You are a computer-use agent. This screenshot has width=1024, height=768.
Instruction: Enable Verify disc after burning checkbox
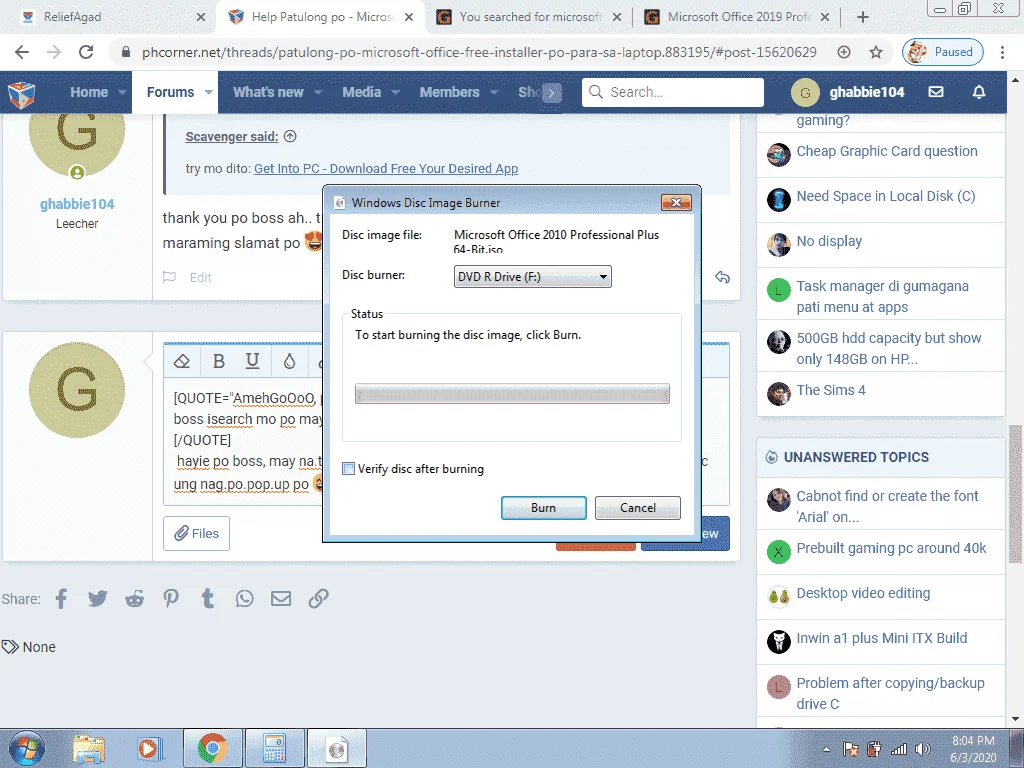click(x=349, y=469)
